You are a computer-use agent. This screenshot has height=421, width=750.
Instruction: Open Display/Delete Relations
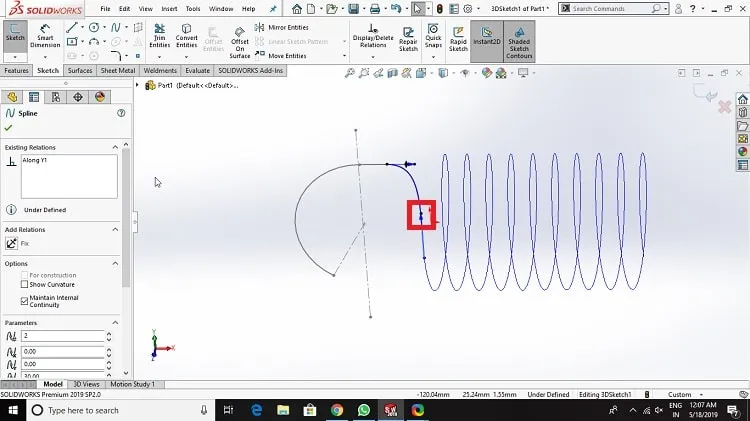click(373, 36)
